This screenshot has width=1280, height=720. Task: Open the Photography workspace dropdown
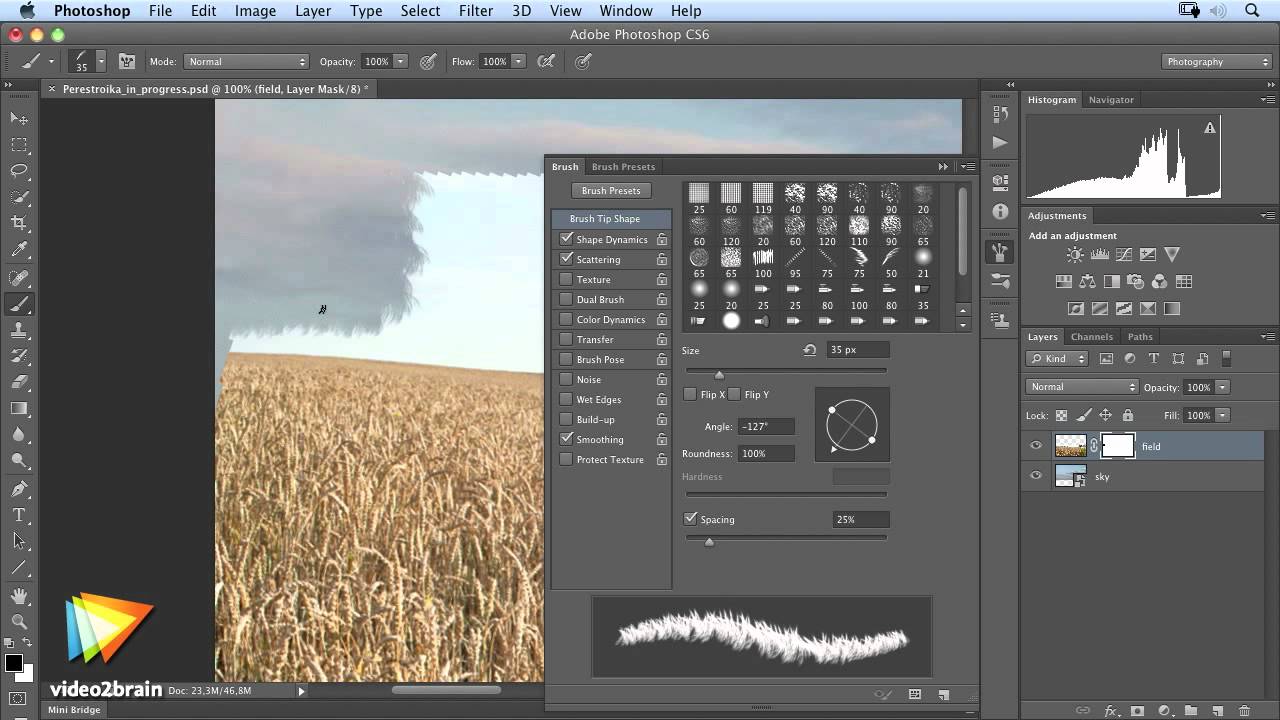[x=1217, y=61]
